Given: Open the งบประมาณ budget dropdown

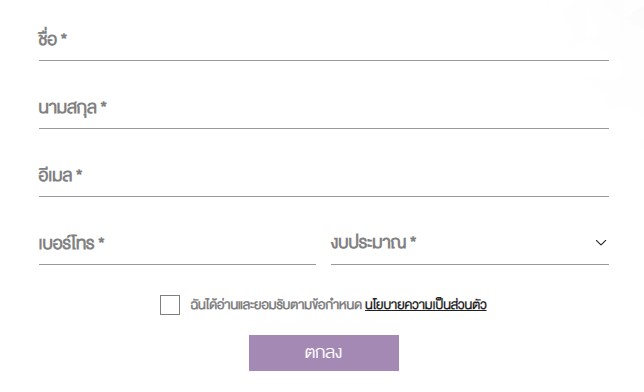Looking at the screenshot, I should coord(470,244).
